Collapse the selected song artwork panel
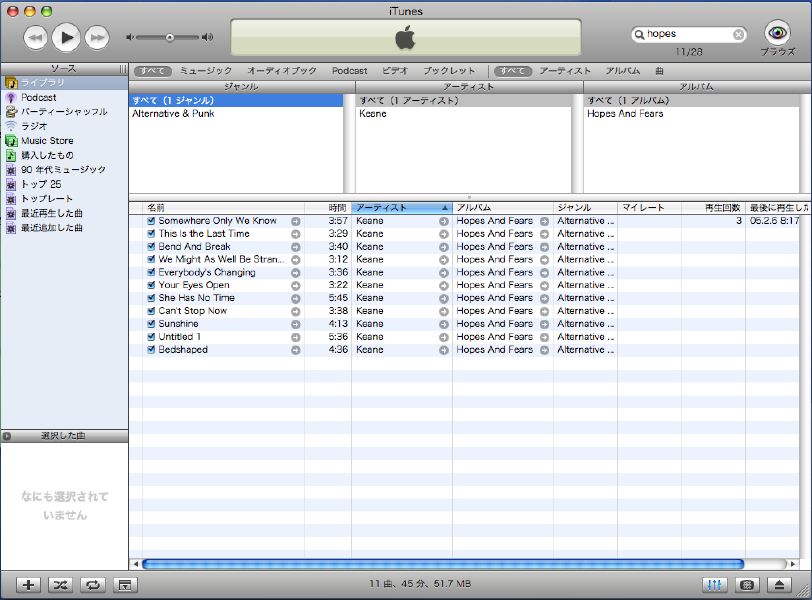The width and height of the screenshot is (812, 600). pos(7,437)
